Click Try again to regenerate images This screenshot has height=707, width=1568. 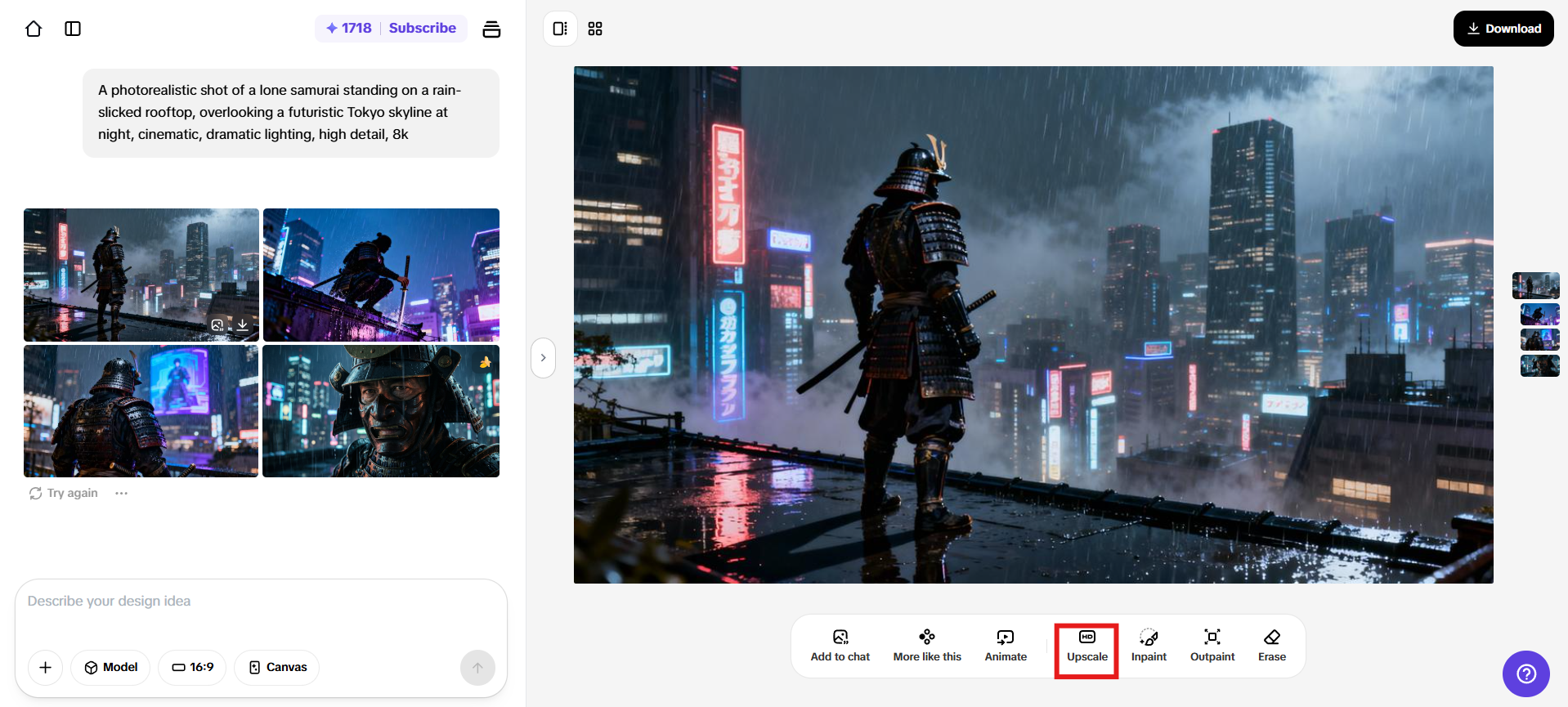(64, 493)
